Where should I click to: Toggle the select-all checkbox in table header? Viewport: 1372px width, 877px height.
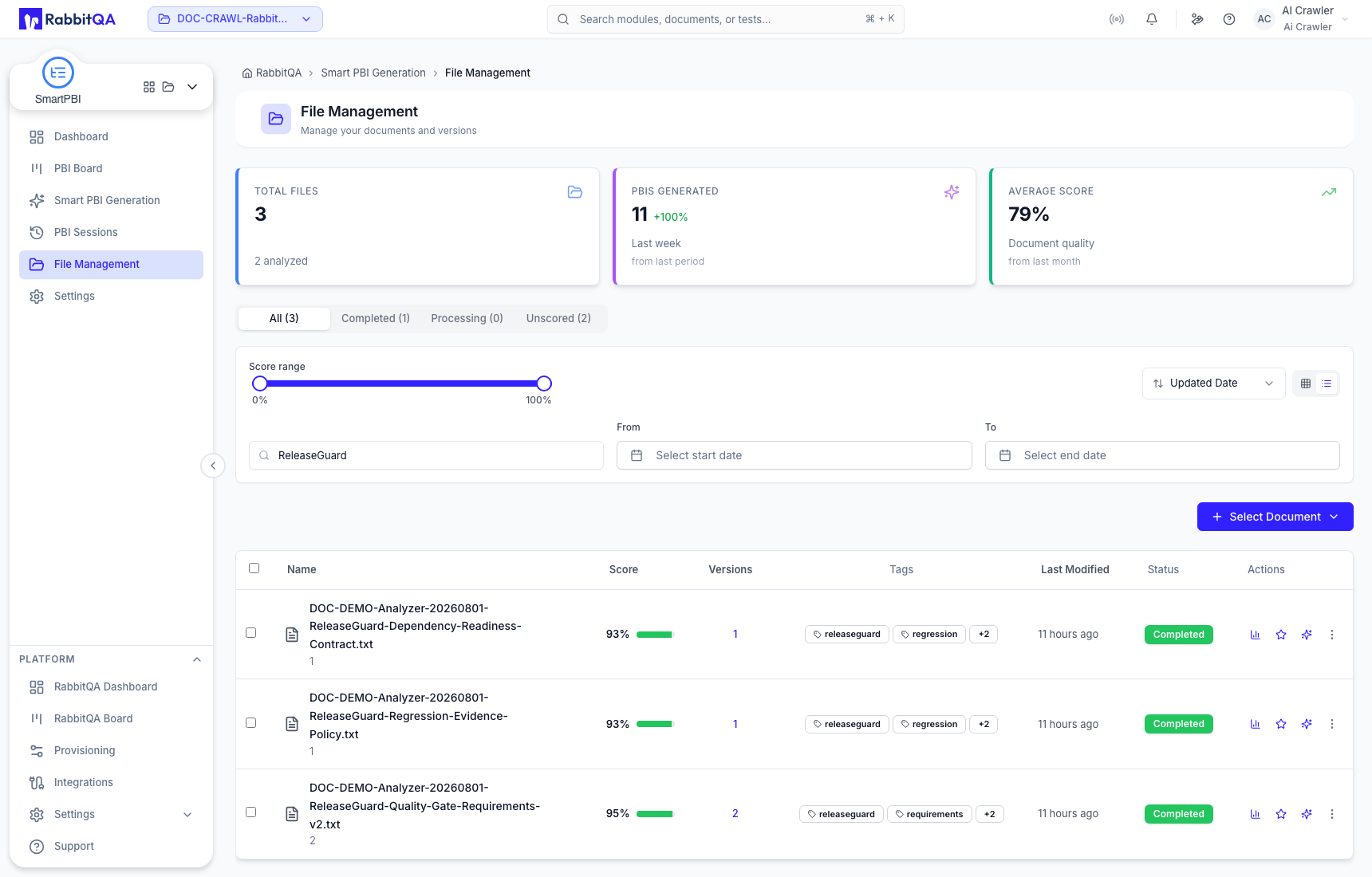tap(254, 568)
